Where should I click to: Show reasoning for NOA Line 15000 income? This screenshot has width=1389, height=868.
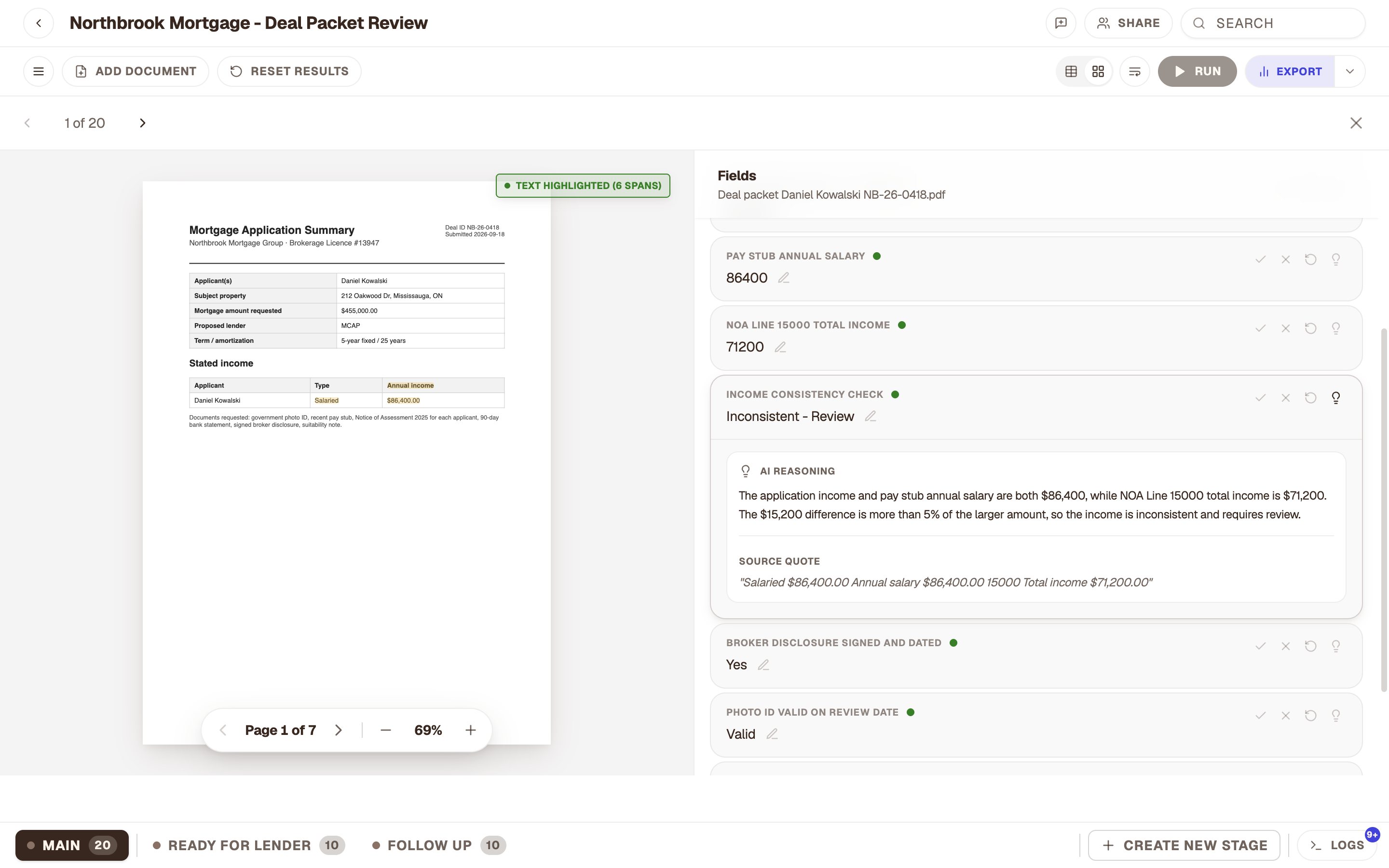coord(1335,328)
